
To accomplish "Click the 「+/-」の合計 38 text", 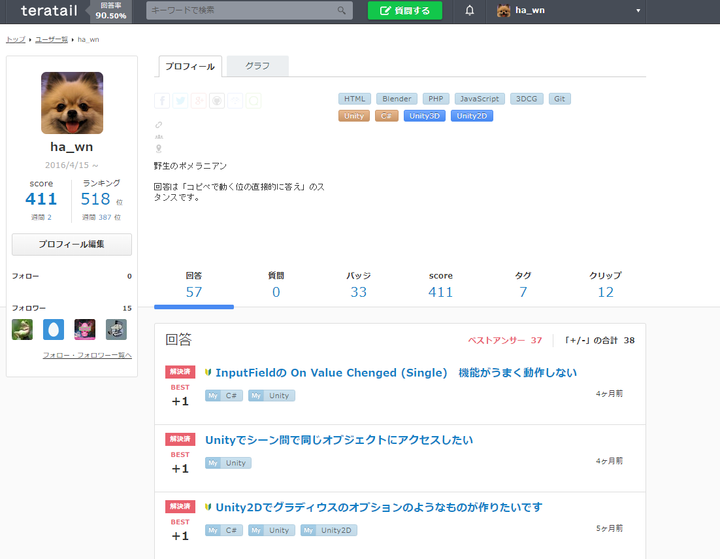I will click(600, 340).
